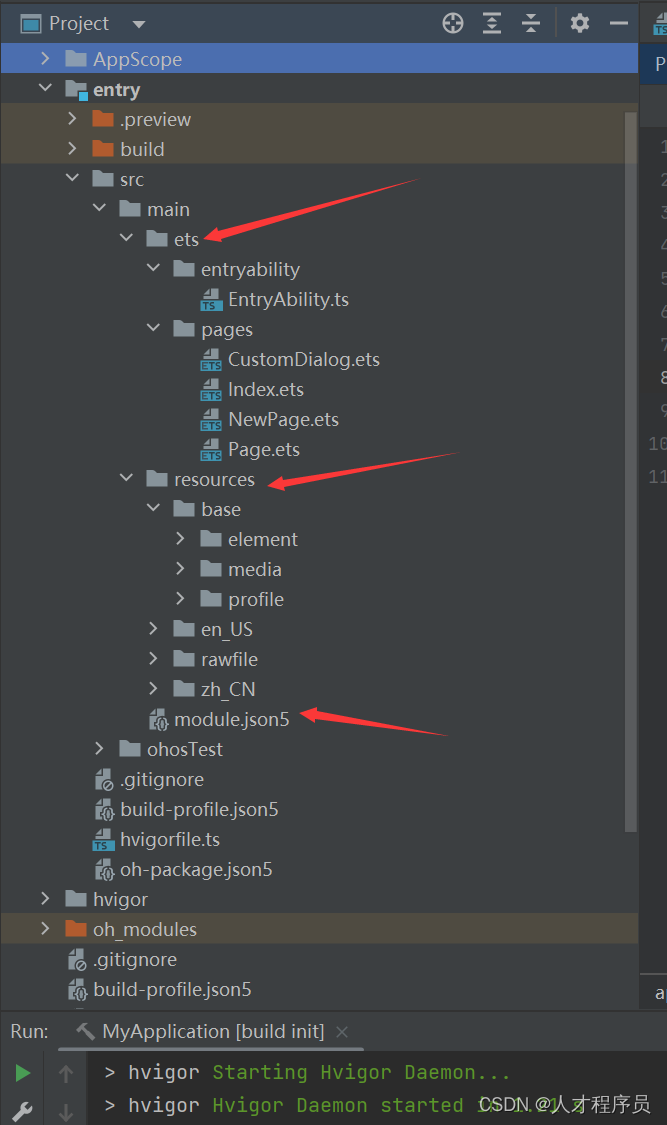Collapse the resources folder chevron

(x=126, y=478)
